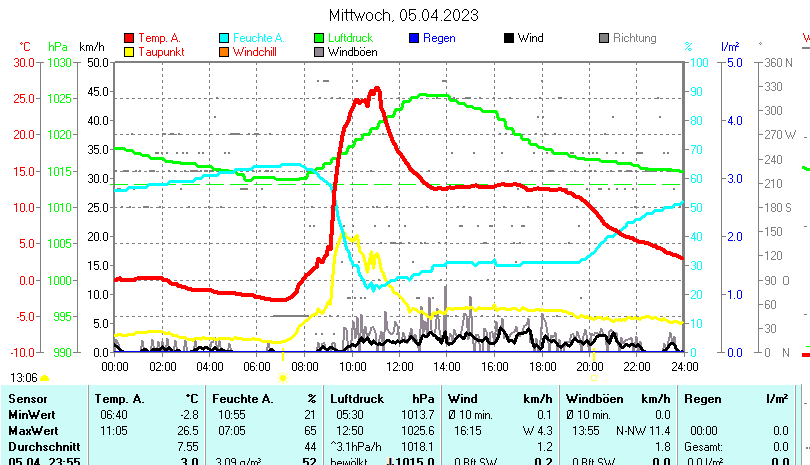810x465 pixels.
Task: Click the 12:00 label on the time axis
Action: click(x=399, y=366)
